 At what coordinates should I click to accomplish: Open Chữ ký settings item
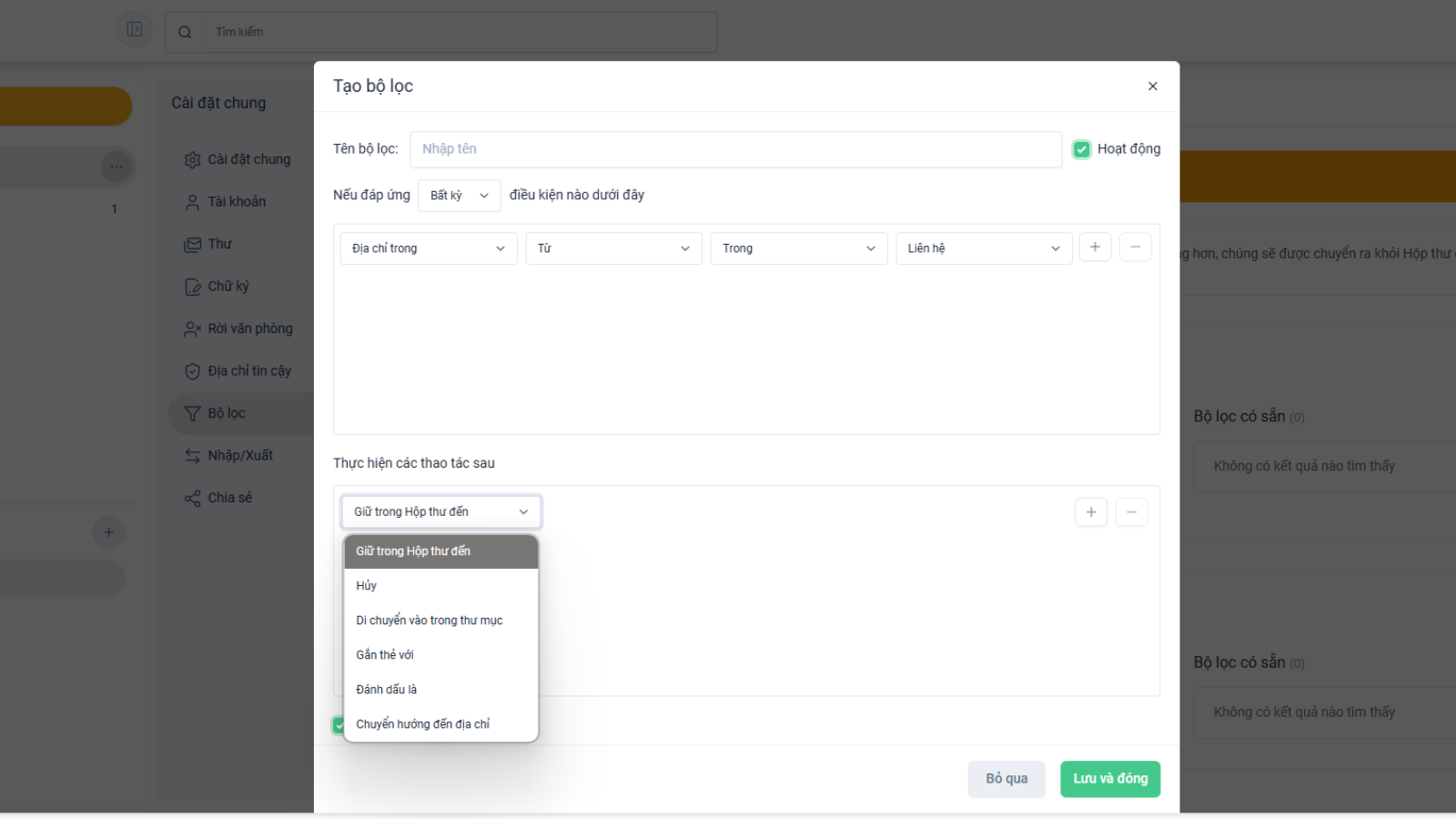point(238,287)
